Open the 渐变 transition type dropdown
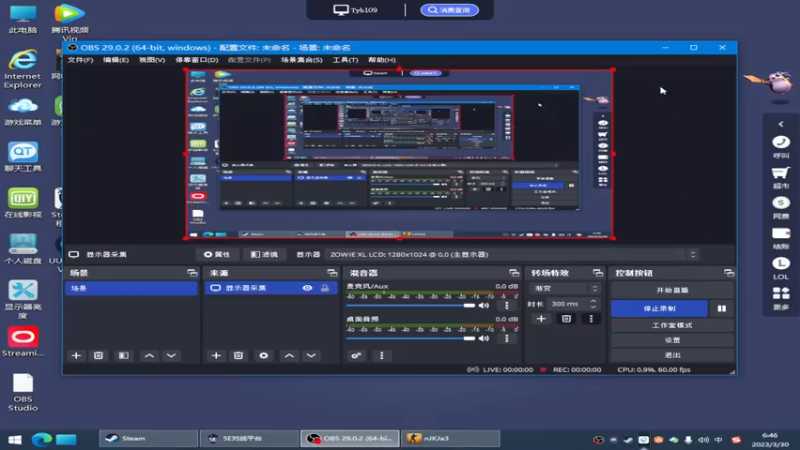The width and height of the screenshot is (800, 450). (564, 289)
